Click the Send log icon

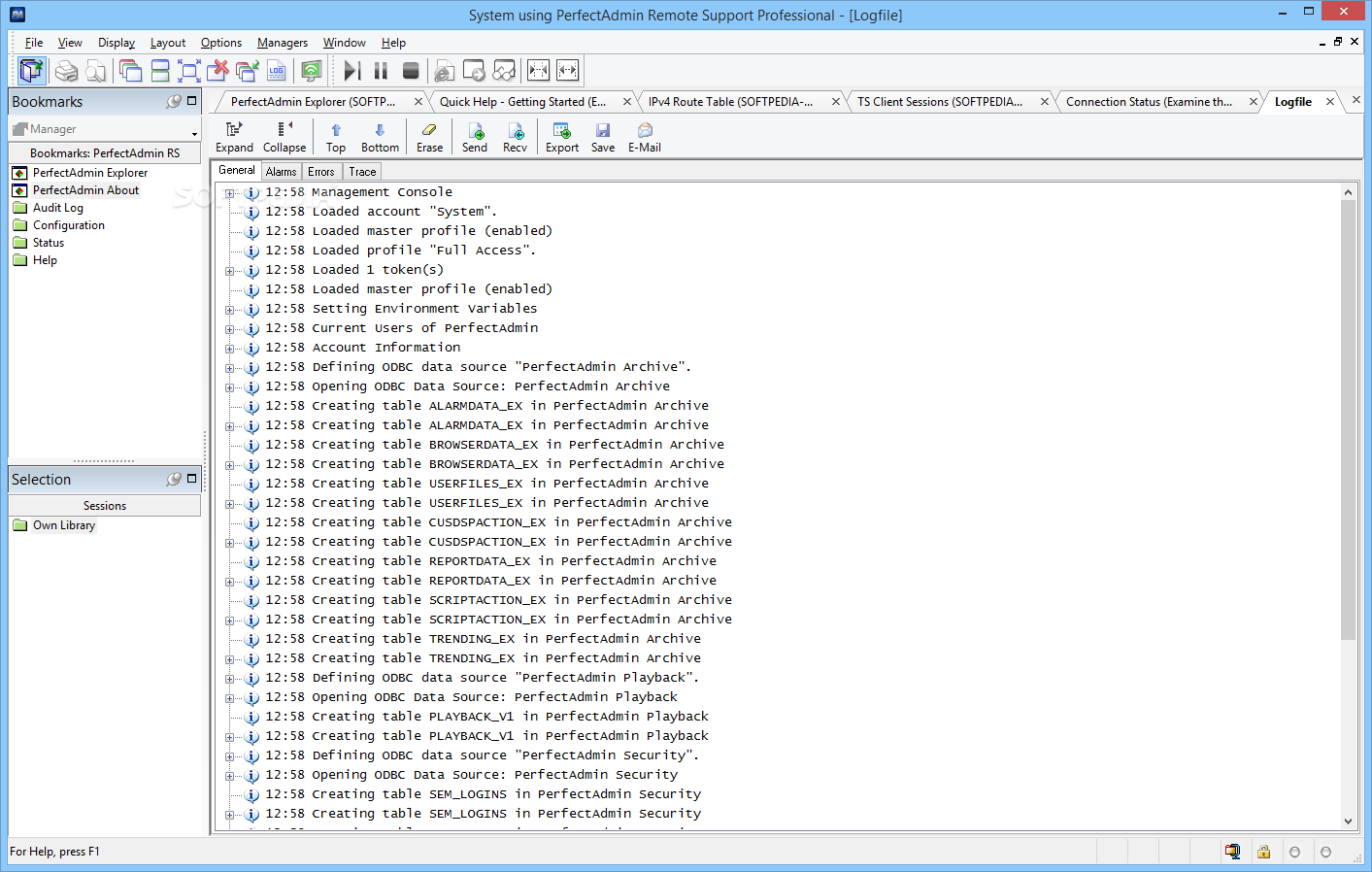pyautogui.click(x=475, y=138)
